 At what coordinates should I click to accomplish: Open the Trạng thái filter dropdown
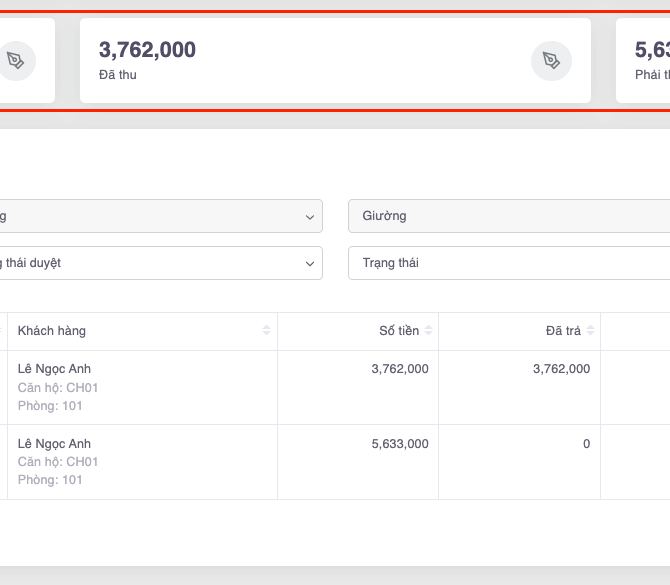click(510, 263)
